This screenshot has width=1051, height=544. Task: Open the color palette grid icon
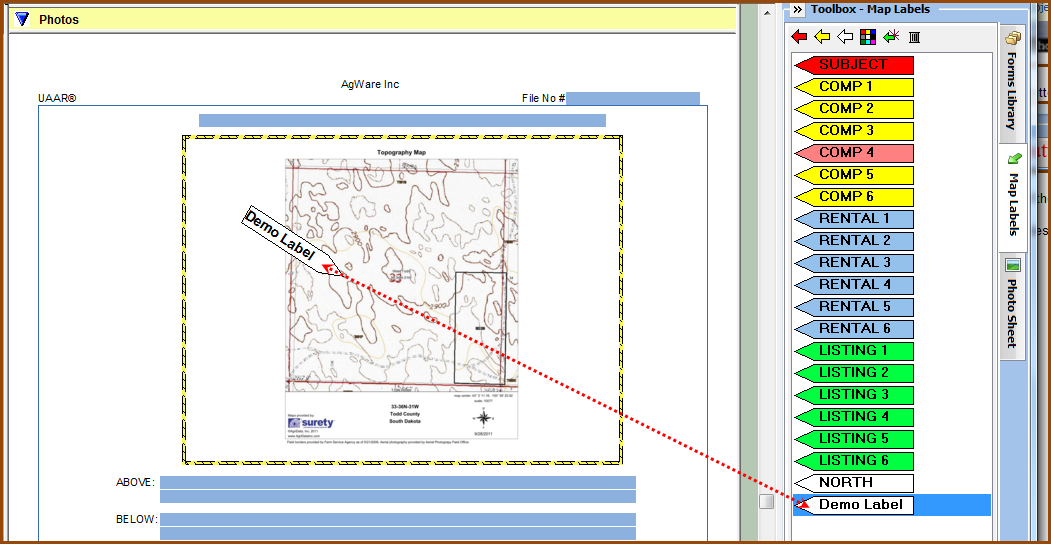(868, 37)
